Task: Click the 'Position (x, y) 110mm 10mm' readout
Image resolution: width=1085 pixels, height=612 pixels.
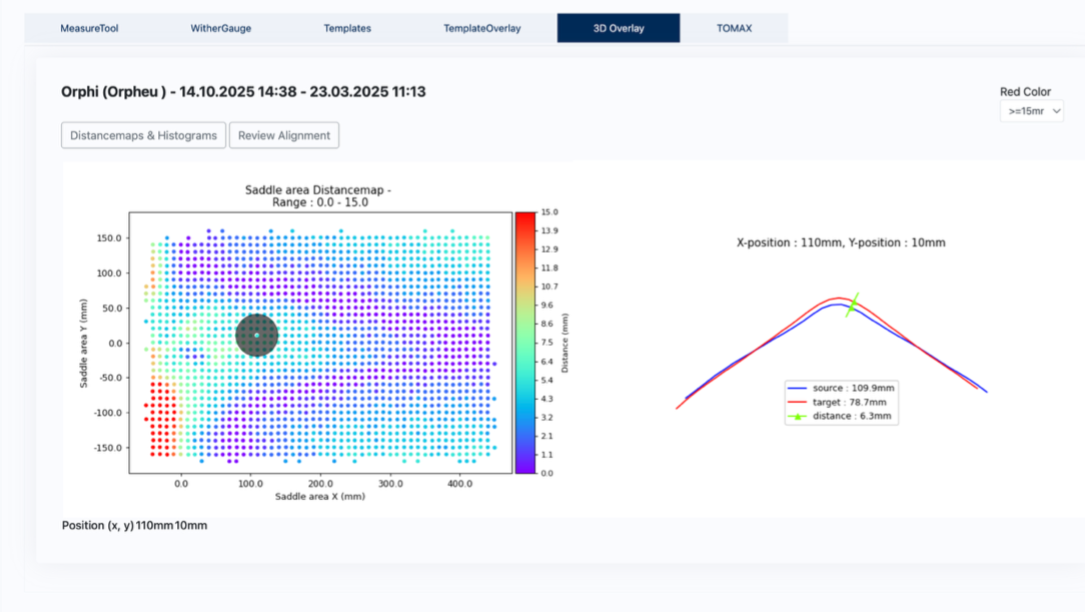Action: (135, 525)
